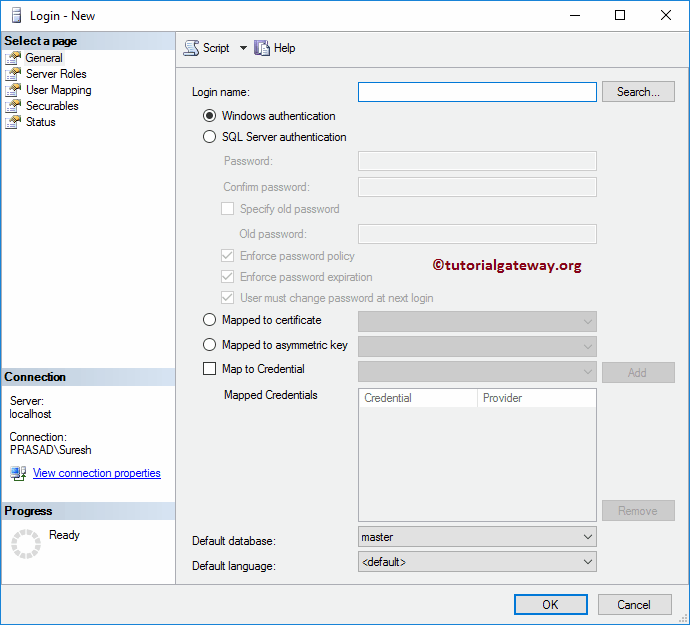Click the Provider column header
690x625 pixels.
click(x=536, y=398)
